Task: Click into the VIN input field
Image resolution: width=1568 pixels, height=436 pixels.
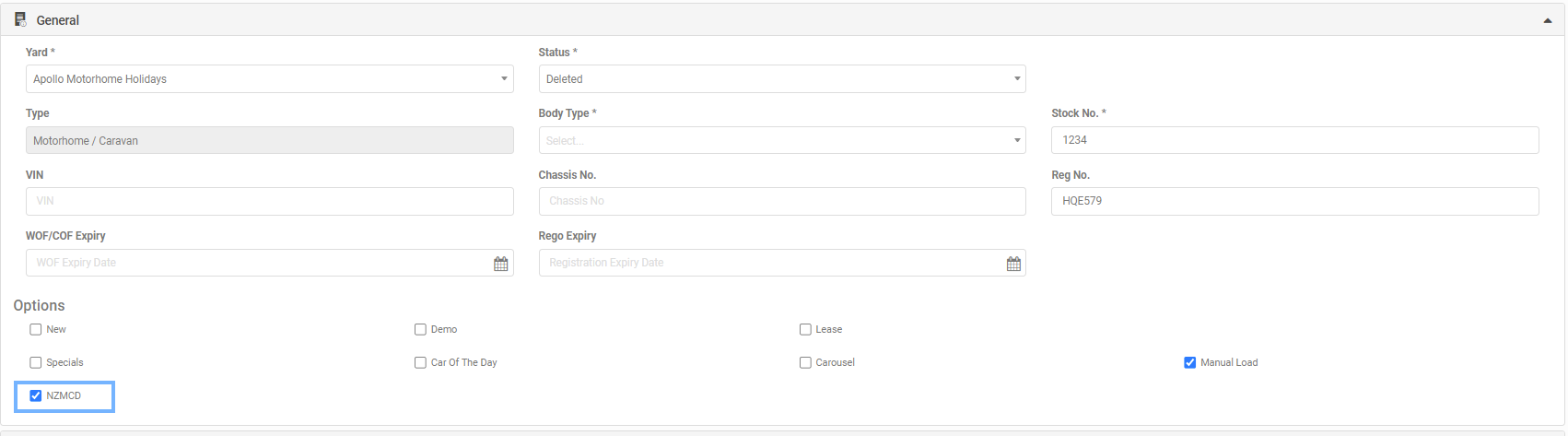Action: pos(270,201)
